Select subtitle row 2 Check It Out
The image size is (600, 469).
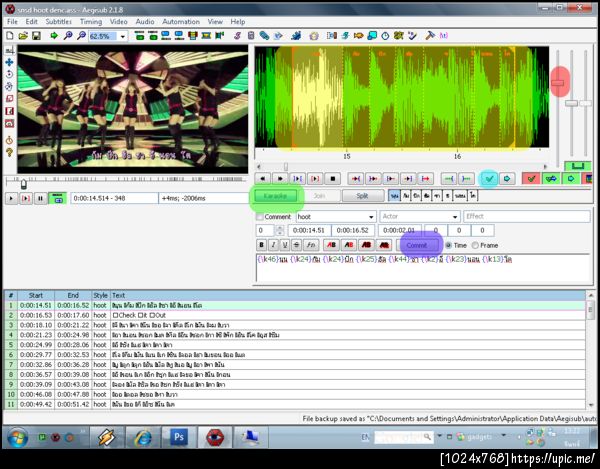pyautogui.click(x=295, y=315)
